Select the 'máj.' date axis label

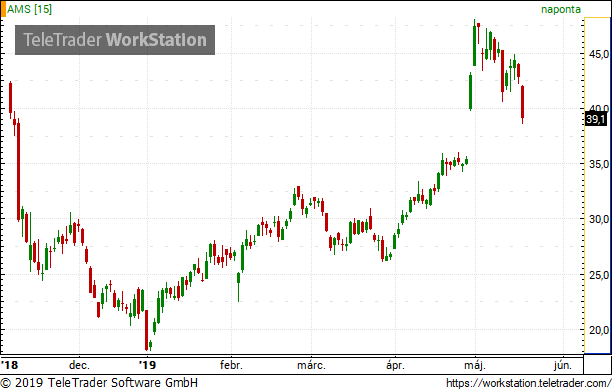click(x=475, y=365)
